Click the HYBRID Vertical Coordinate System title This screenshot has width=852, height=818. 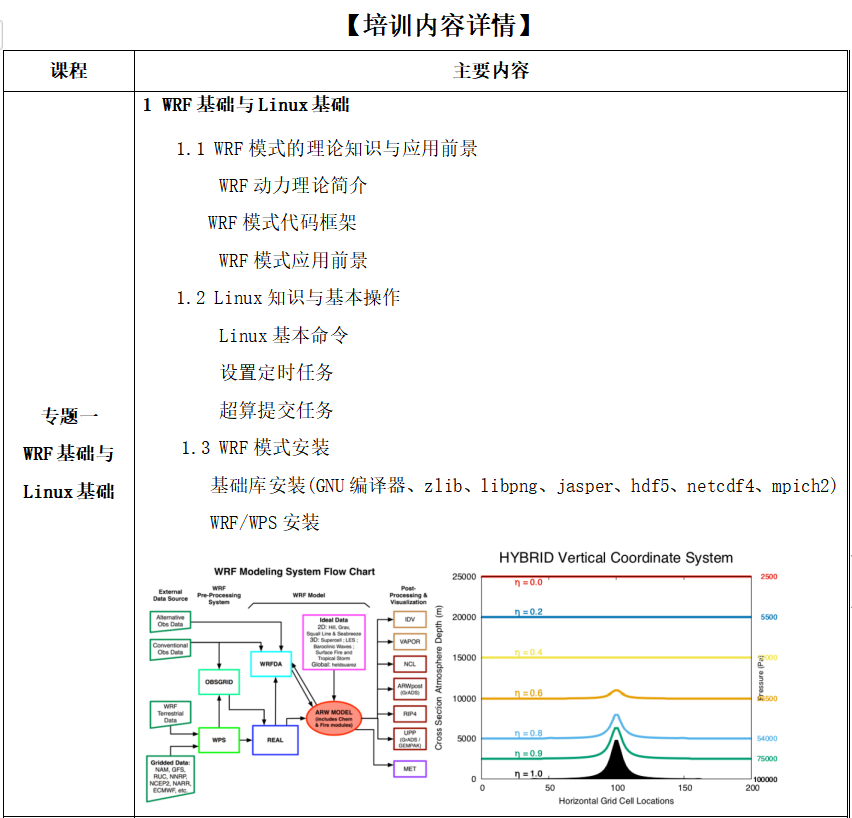(x=616, y=558)
